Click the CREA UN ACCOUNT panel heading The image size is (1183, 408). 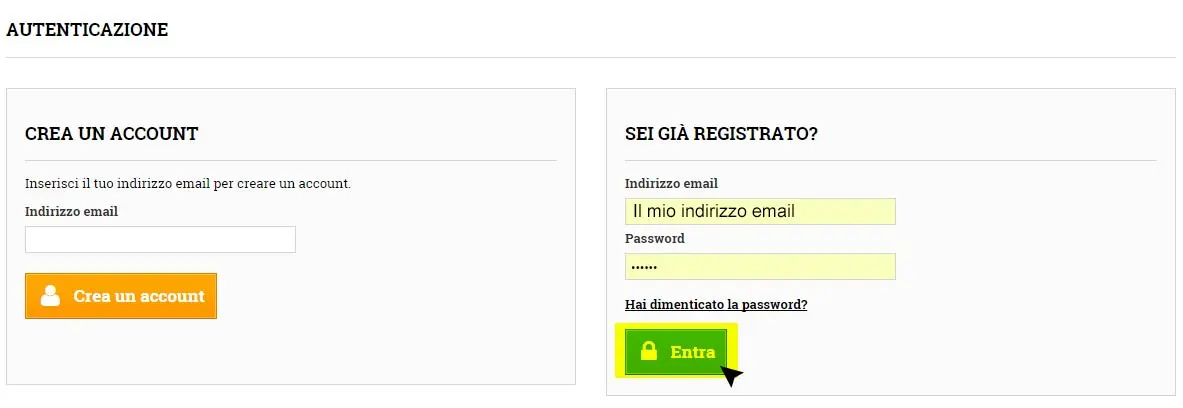(112, 134)
